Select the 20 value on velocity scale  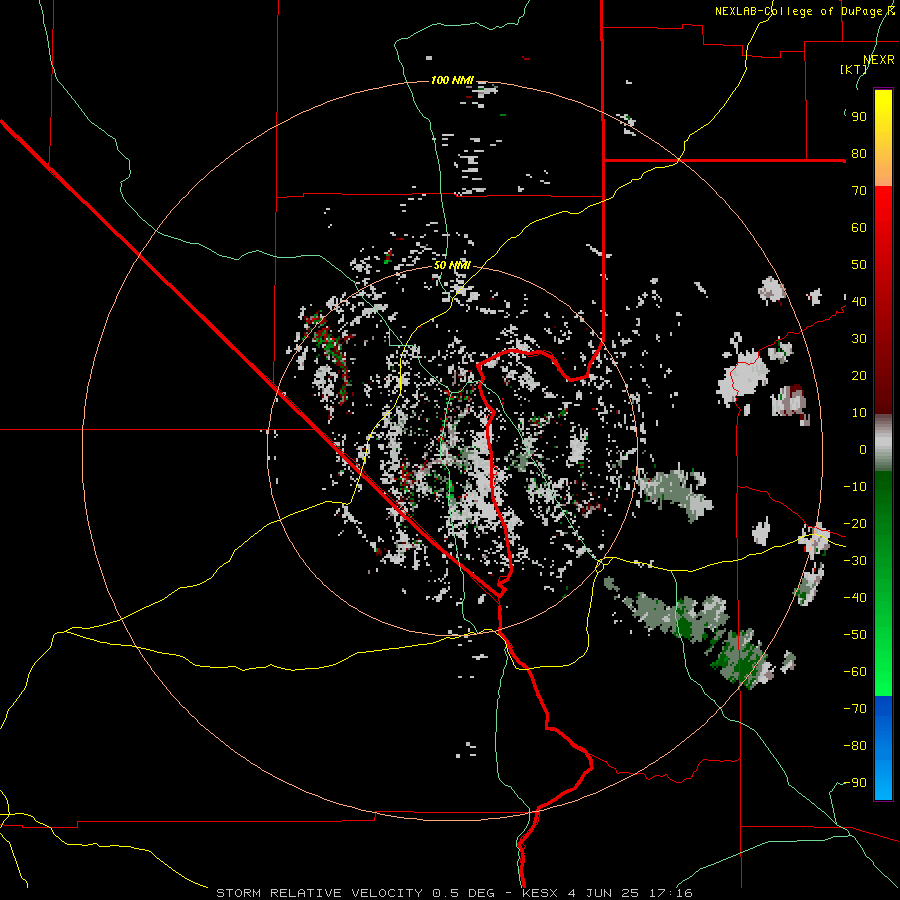pos(859,376)
